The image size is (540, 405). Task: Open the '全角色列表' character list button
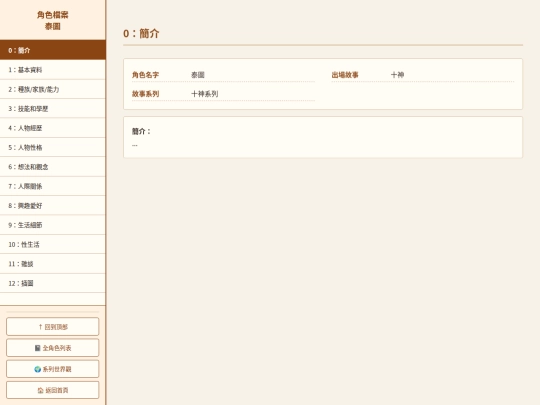click(53, 348)
